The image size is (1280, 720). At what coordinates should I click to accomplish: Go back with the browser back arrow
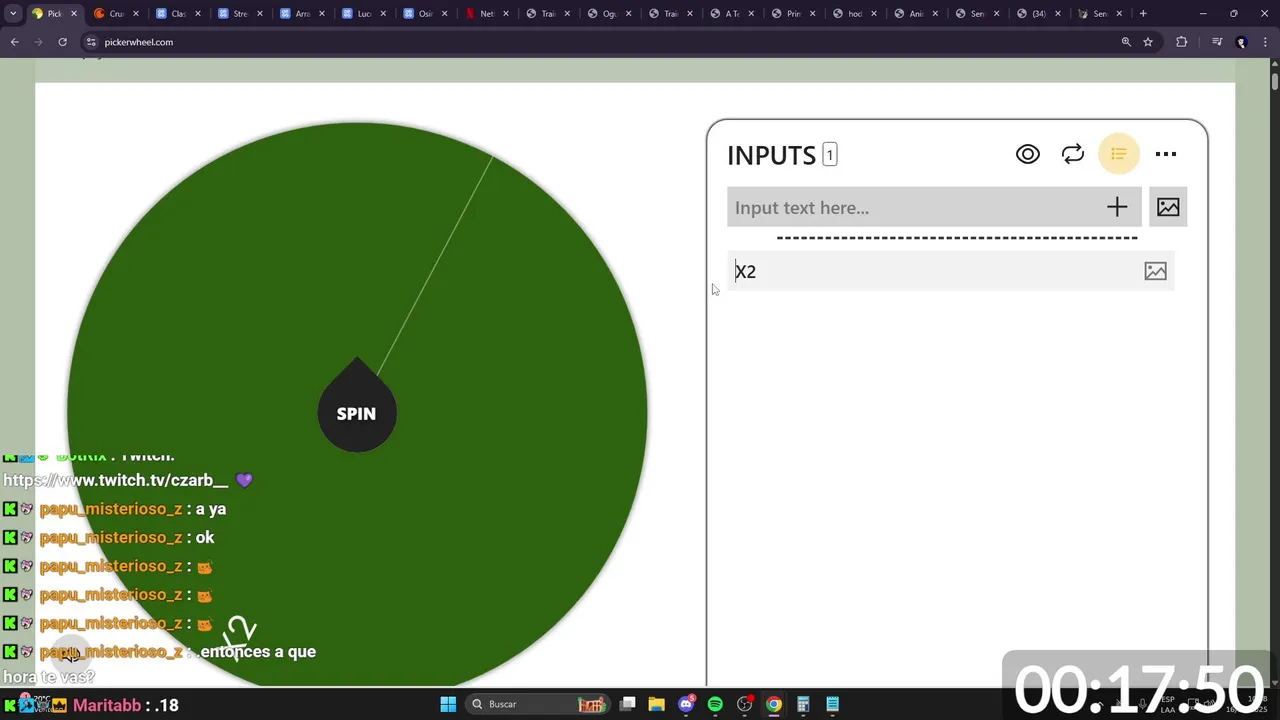pos(15,42)
